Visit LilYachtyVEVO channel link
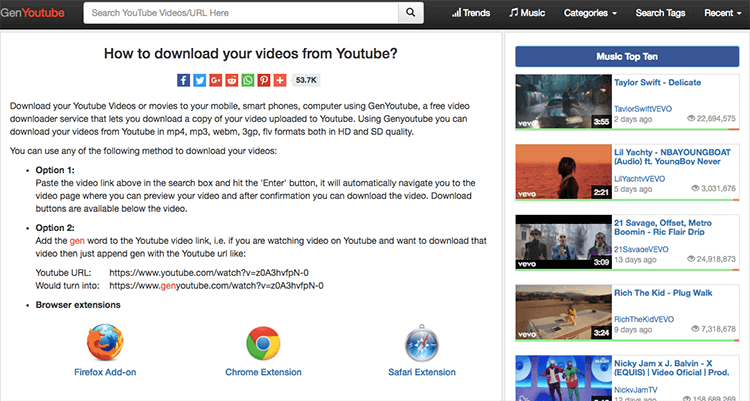 click(640, 178)
